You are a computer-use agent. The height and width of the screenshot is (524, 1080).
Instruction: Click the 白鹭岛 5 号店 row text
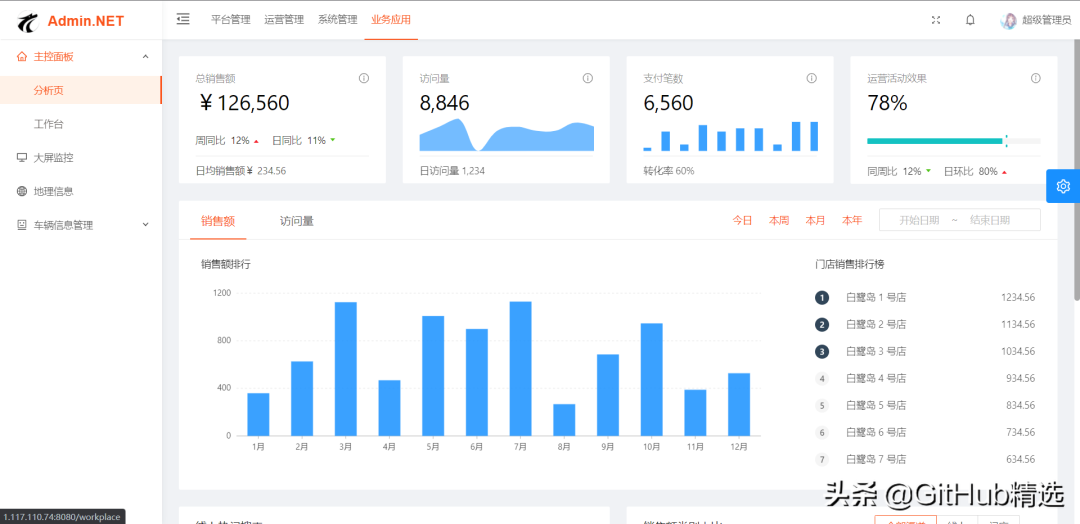pyautogui.click(x=875, y=406)
